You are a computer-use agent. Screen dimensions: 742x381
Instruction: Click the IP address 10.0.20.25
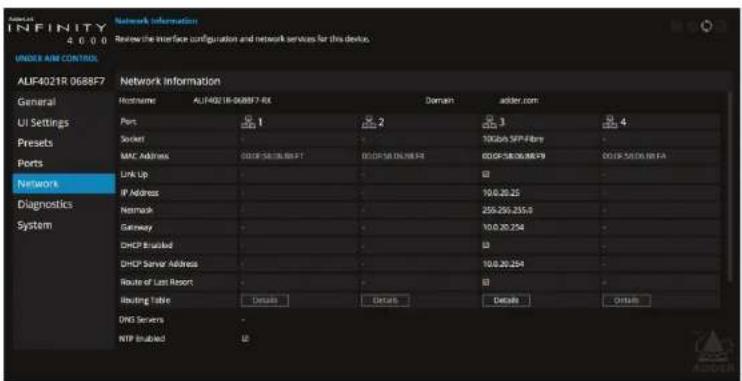501,193
